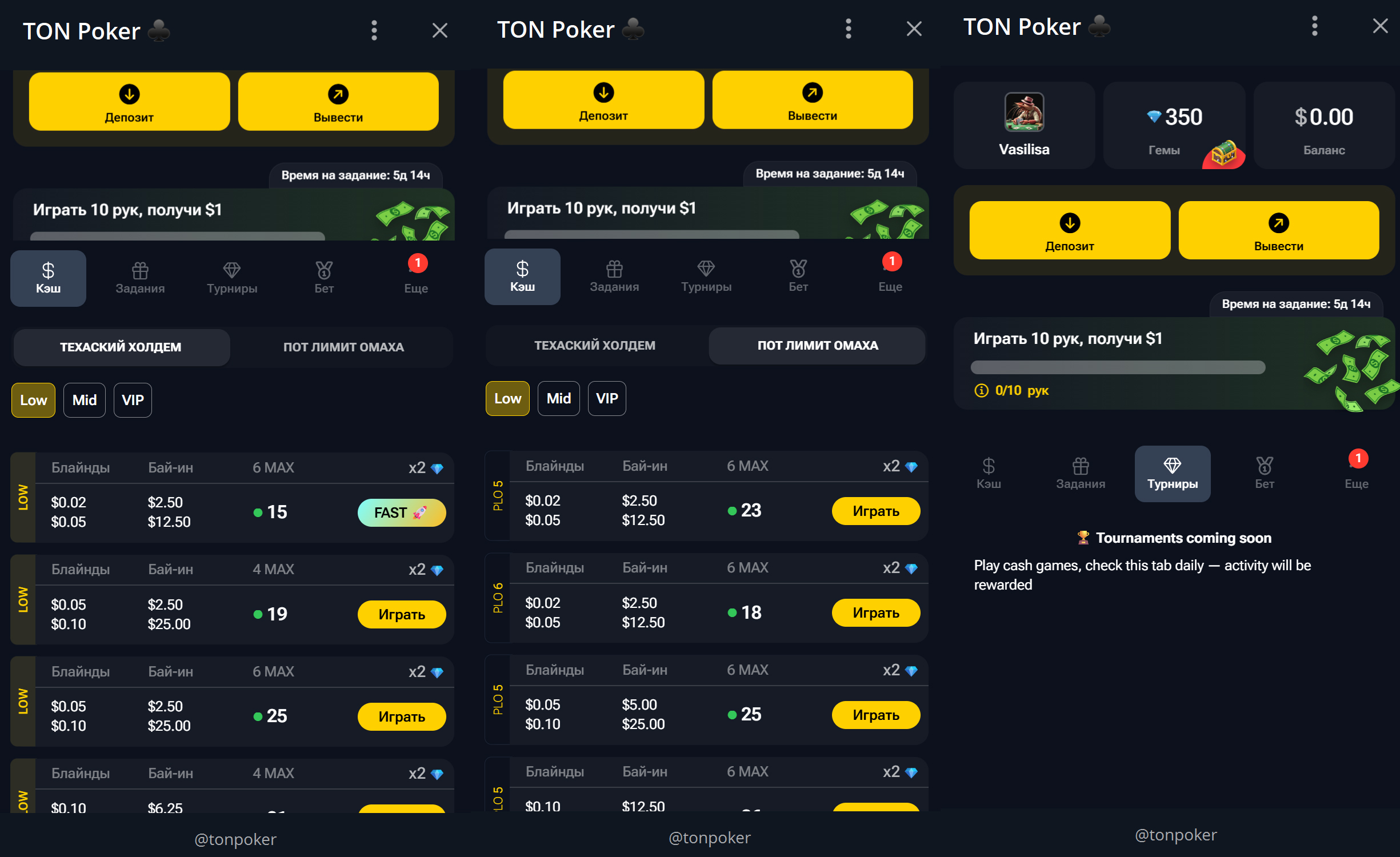Click Играть on the PLO 6 table
1400x857 pixels.
pos(875,612)
